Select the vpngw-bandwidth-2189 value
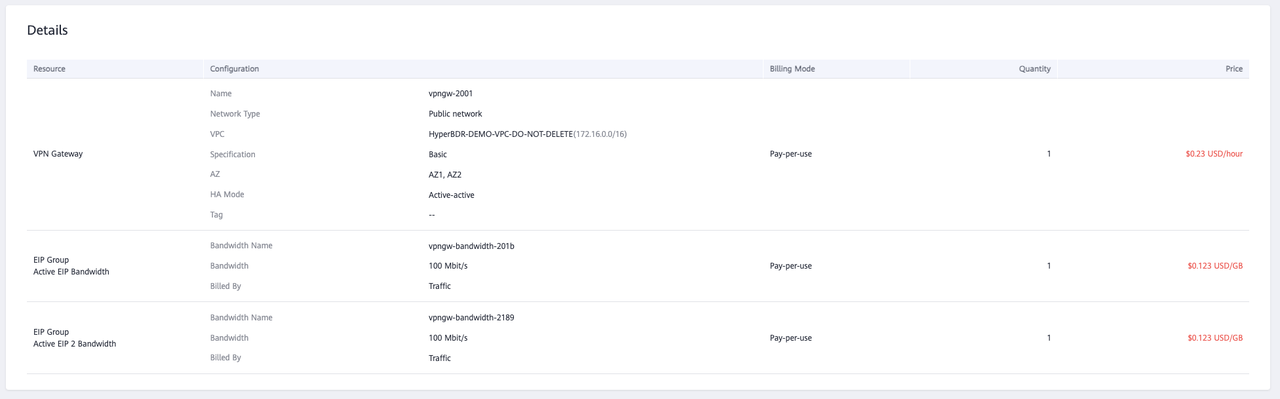The width and height of the screenshot is (1280, 399). [471, 318]
